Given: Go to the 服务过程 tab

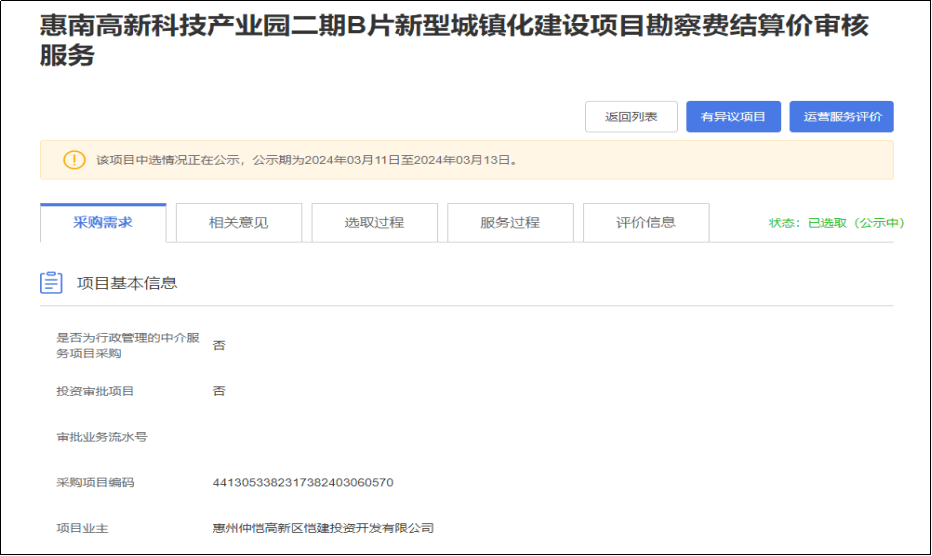Looking at the screenshot, I should (x=510, y=223).
